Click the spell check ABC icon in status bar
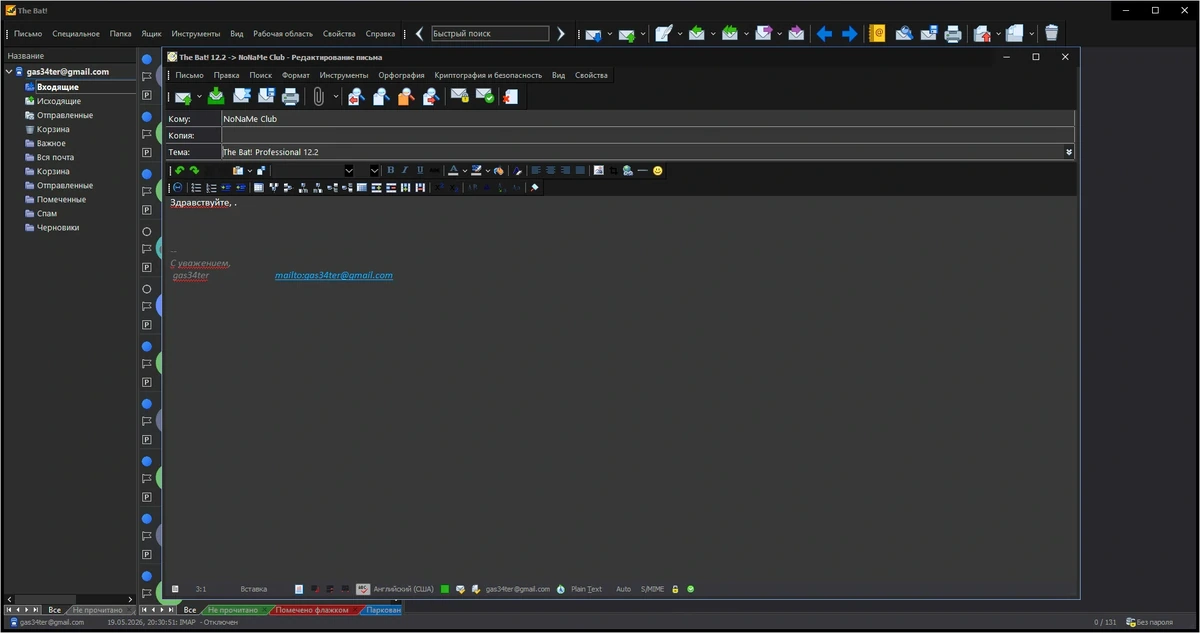This screenshot has height=633, width=1200. click(x=363, y=589)
